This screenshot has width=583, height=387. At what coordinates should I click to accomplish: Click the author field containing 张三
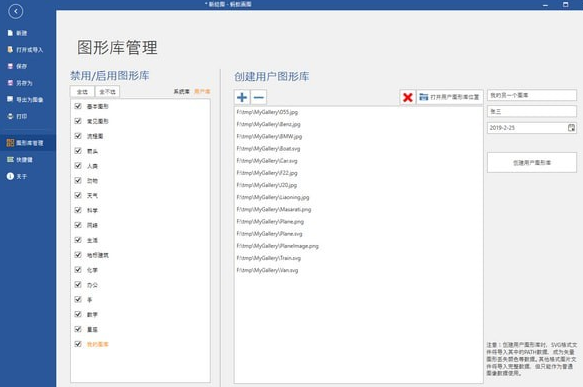[x=532, y=111]
